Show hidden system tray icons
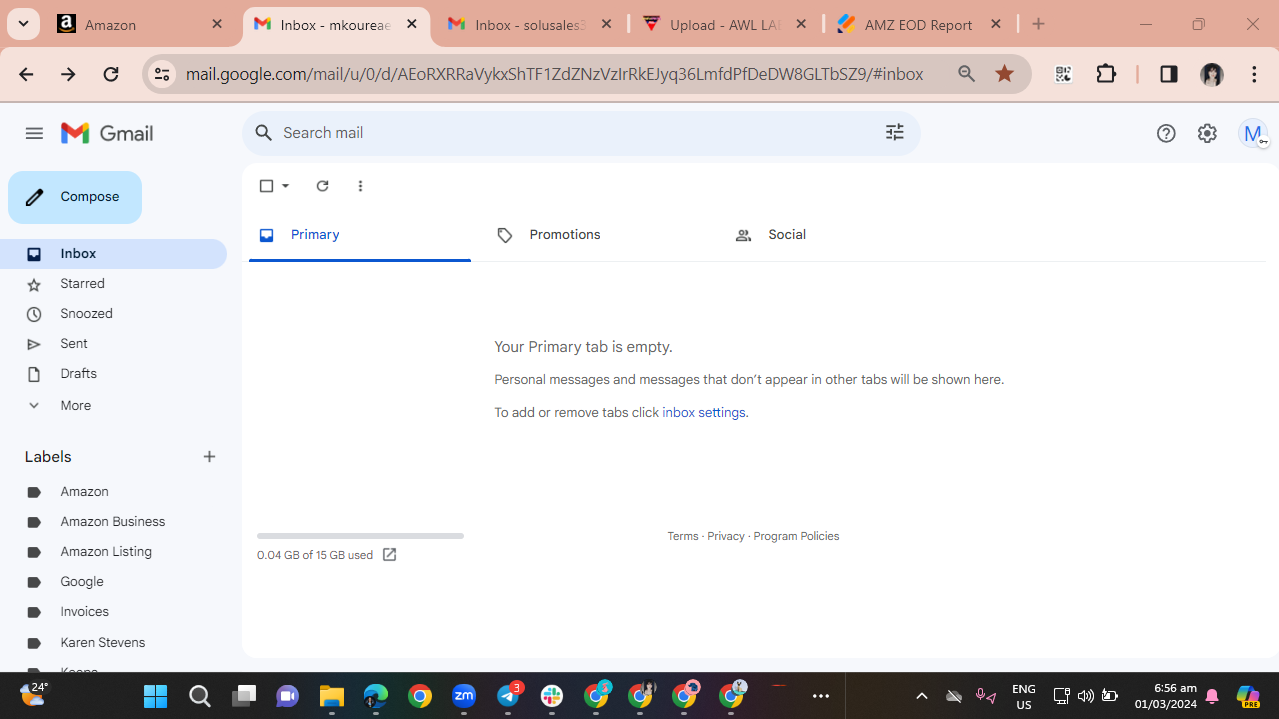This screenshot has width=1279, height=719. pos(922,696)
